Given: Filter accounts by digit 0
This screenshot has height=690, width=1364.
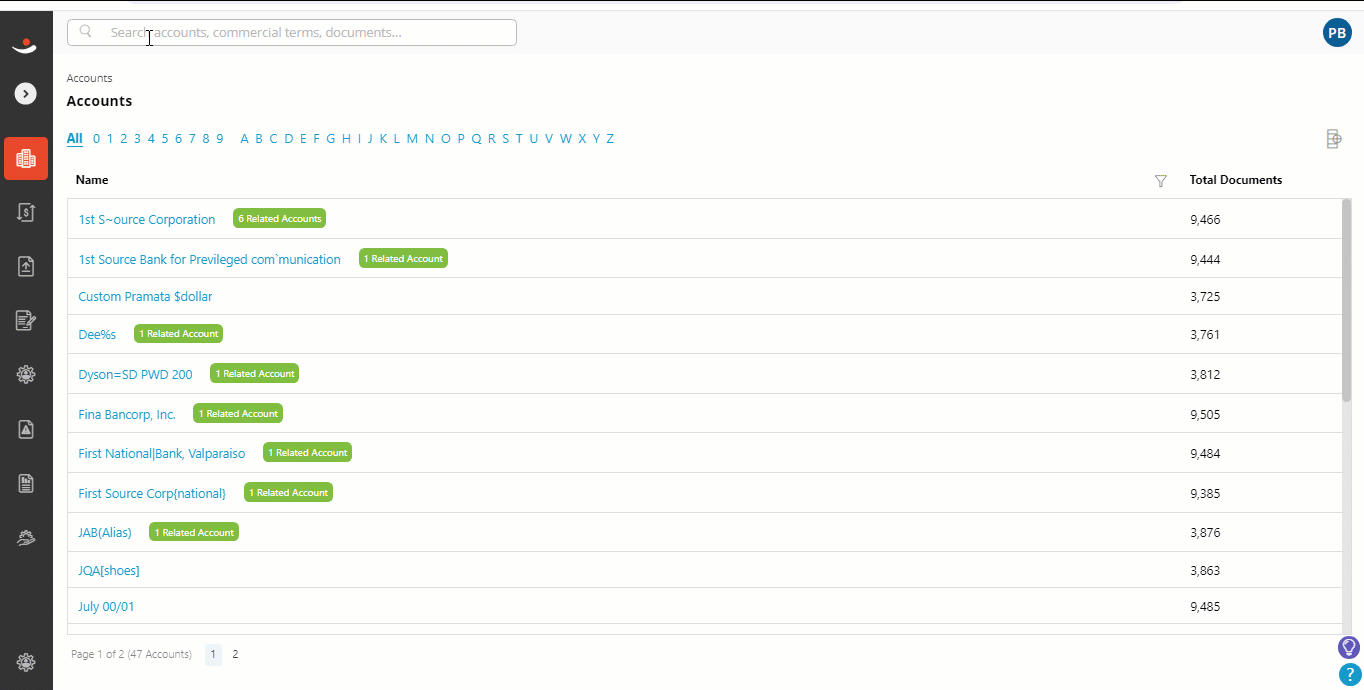Looking at the screenshot, I should point(97,139).
